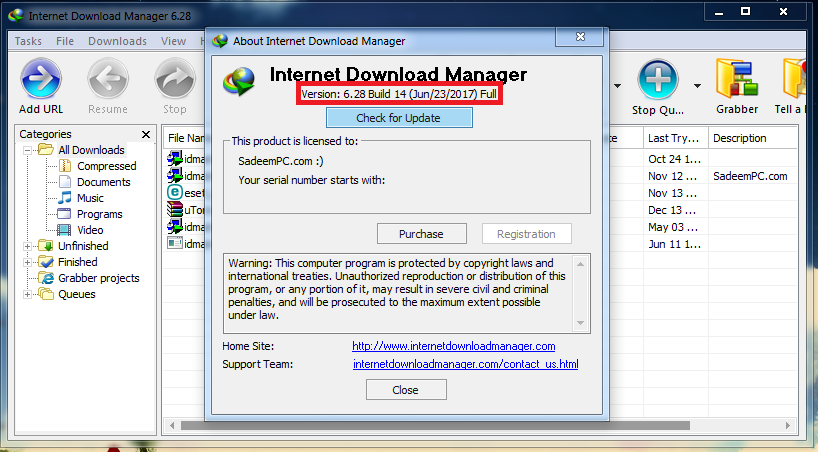Open dropdown arrow next to Stop Queue

pos(697,86)
